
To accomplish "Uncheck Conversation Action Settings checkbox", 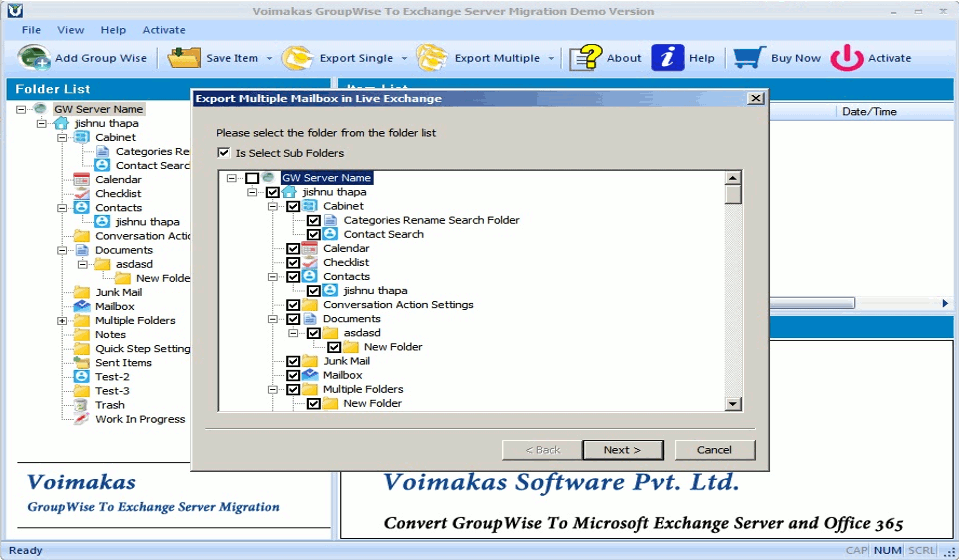I will click(293, 304).
